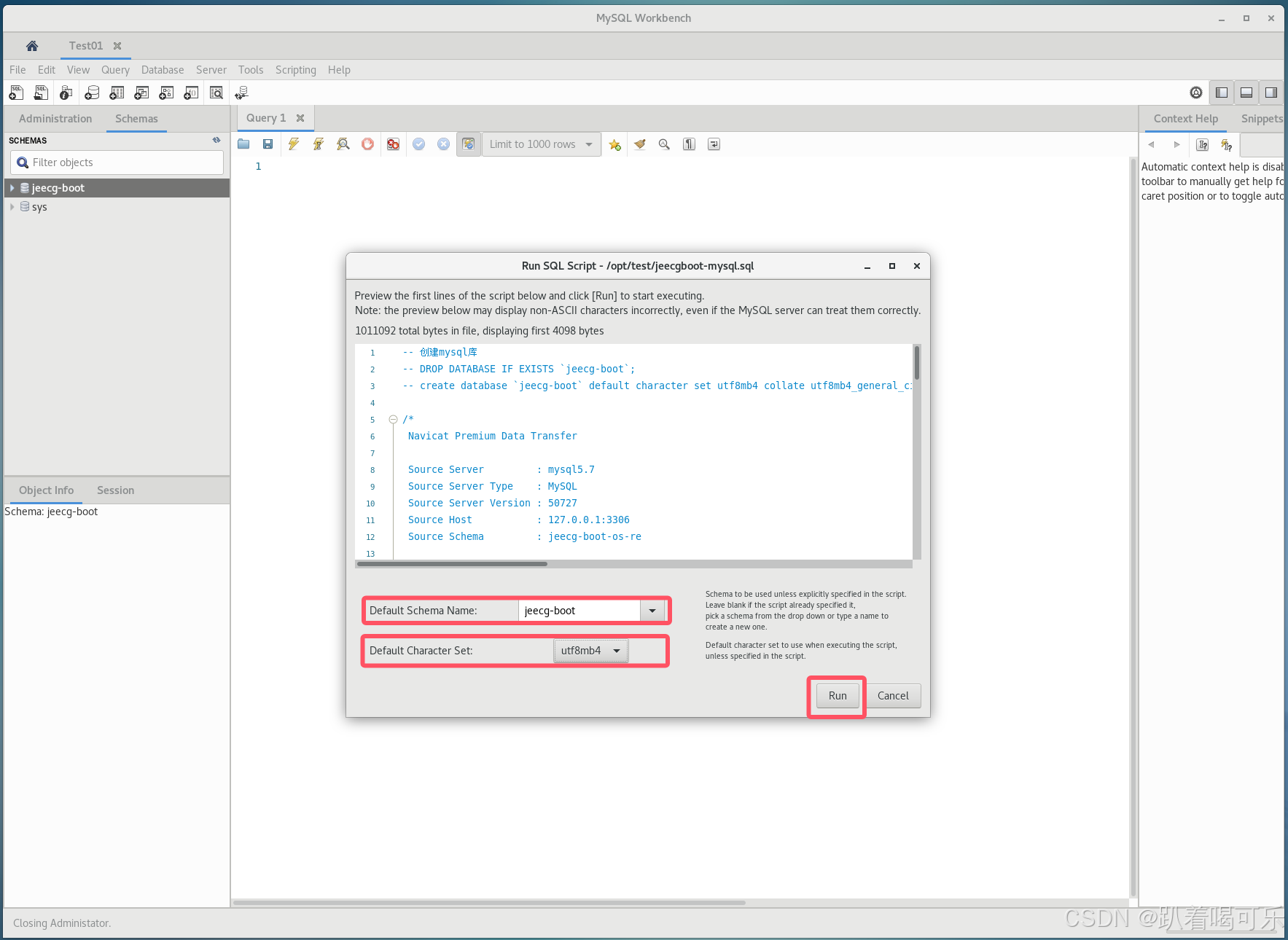Toggle invisible characters display
The width and height of the screenshot is (1288, 940).
[x=689, y=144]
